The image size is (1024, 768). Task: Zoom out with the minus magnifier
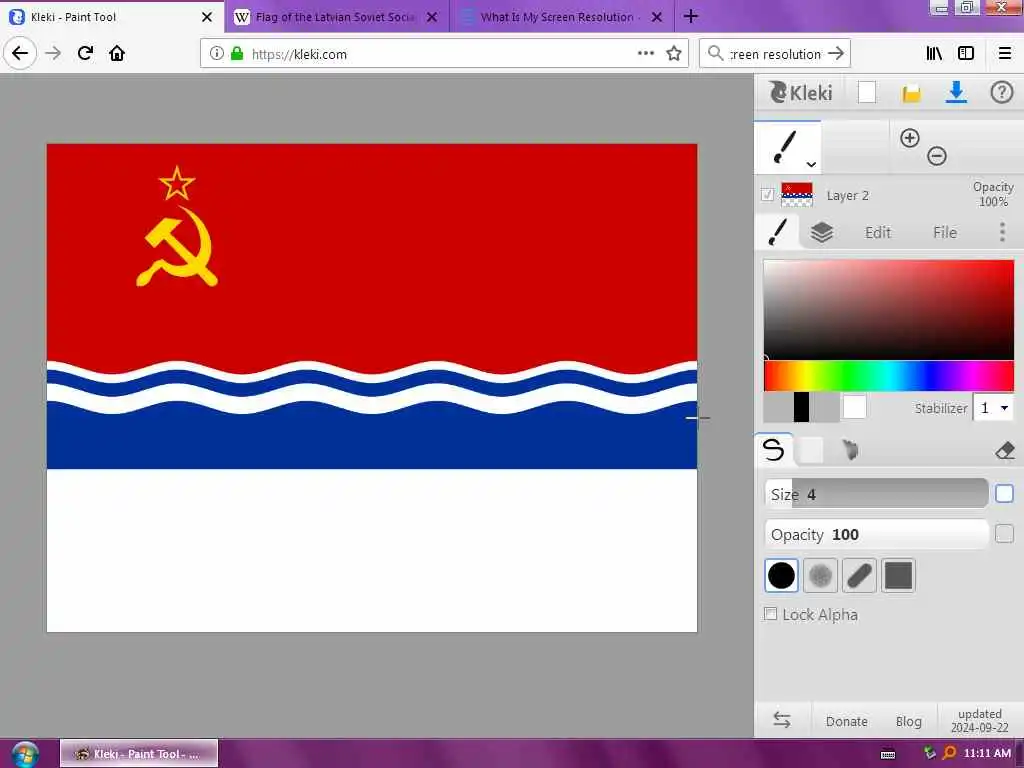(x=936, y=156)
